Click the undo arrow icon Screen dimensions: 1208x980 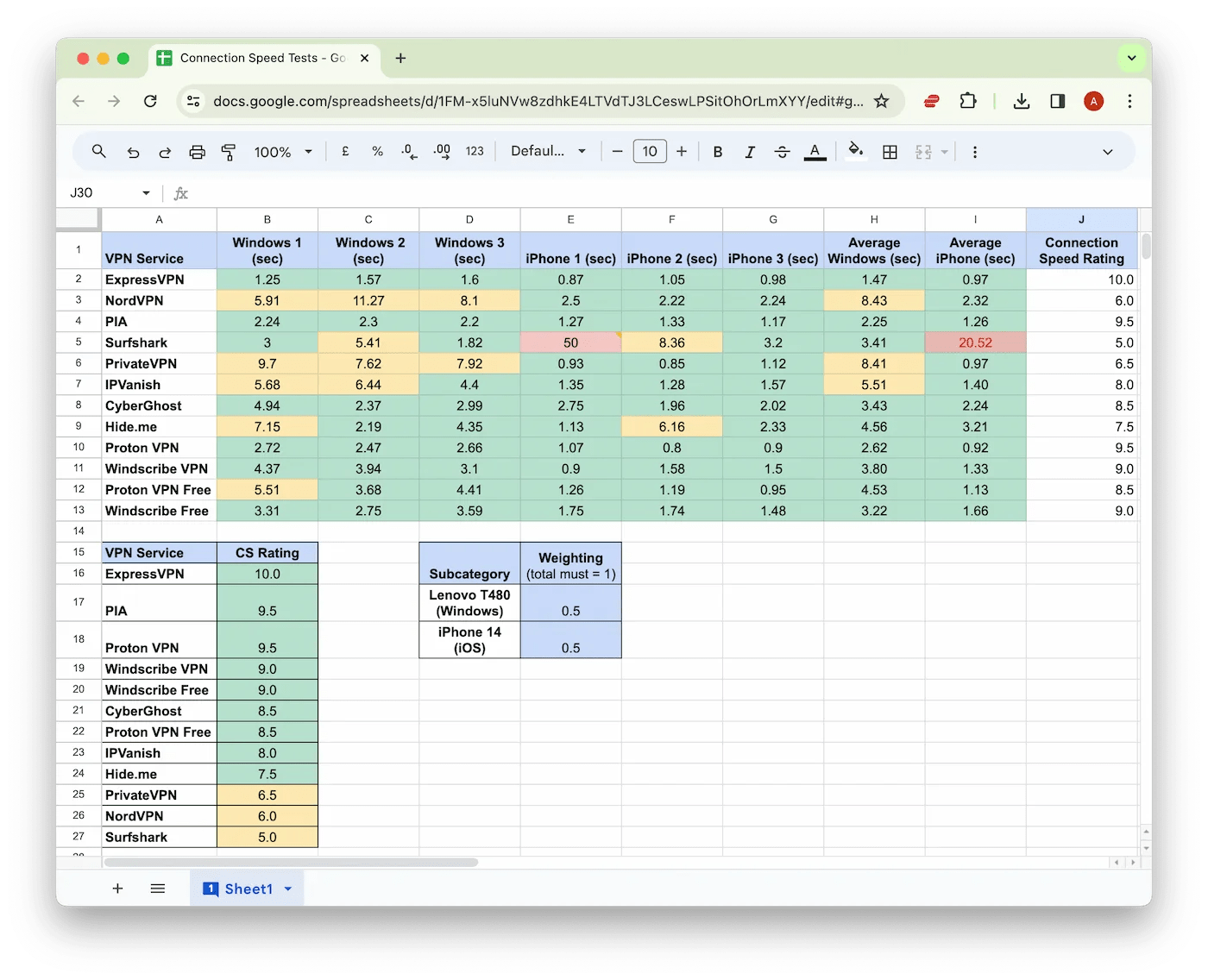pyautogui.click(x=133, y=152)
